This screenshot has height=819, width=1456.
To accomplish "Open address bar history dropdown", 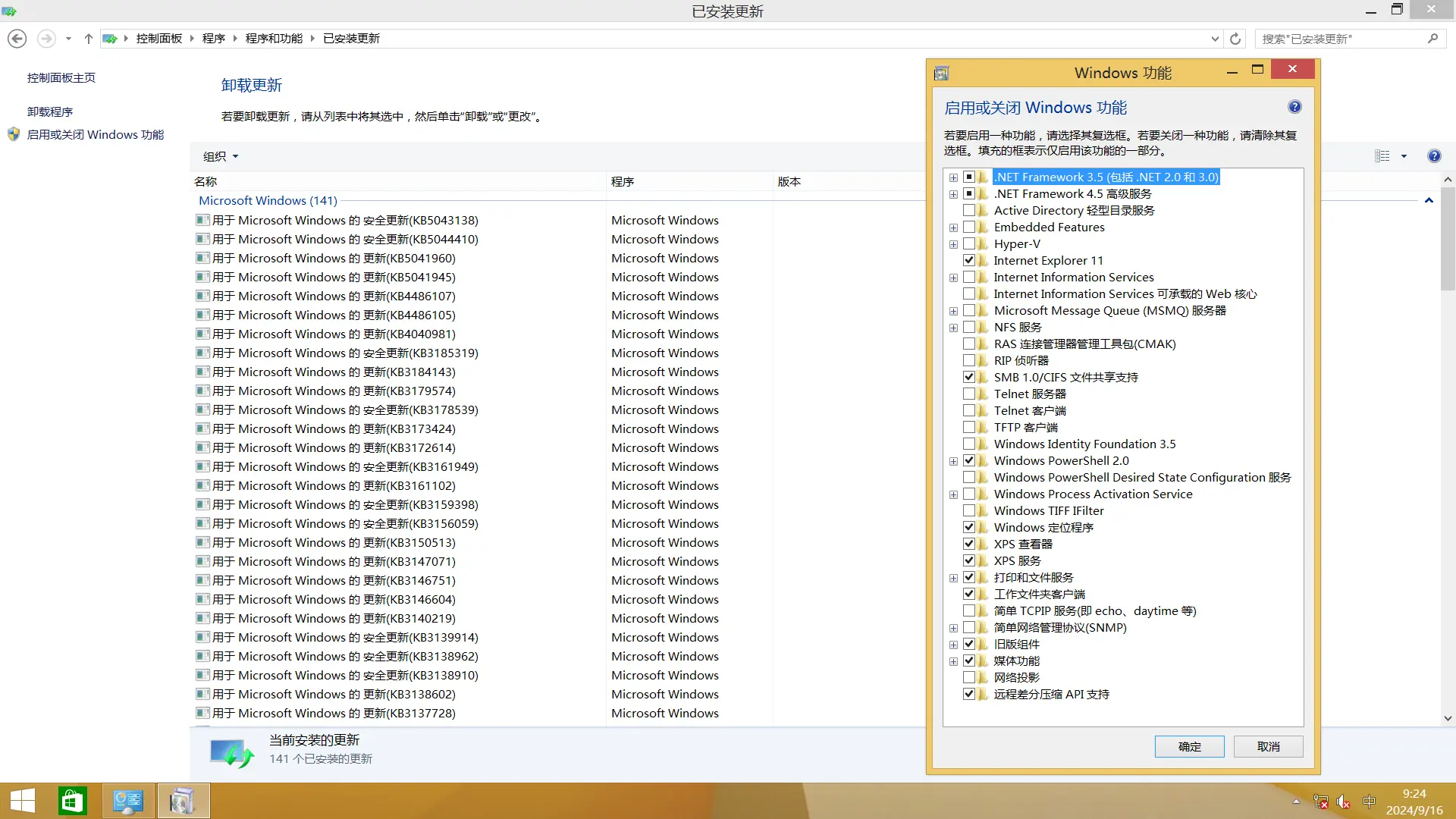I will tap(1215, 39).
